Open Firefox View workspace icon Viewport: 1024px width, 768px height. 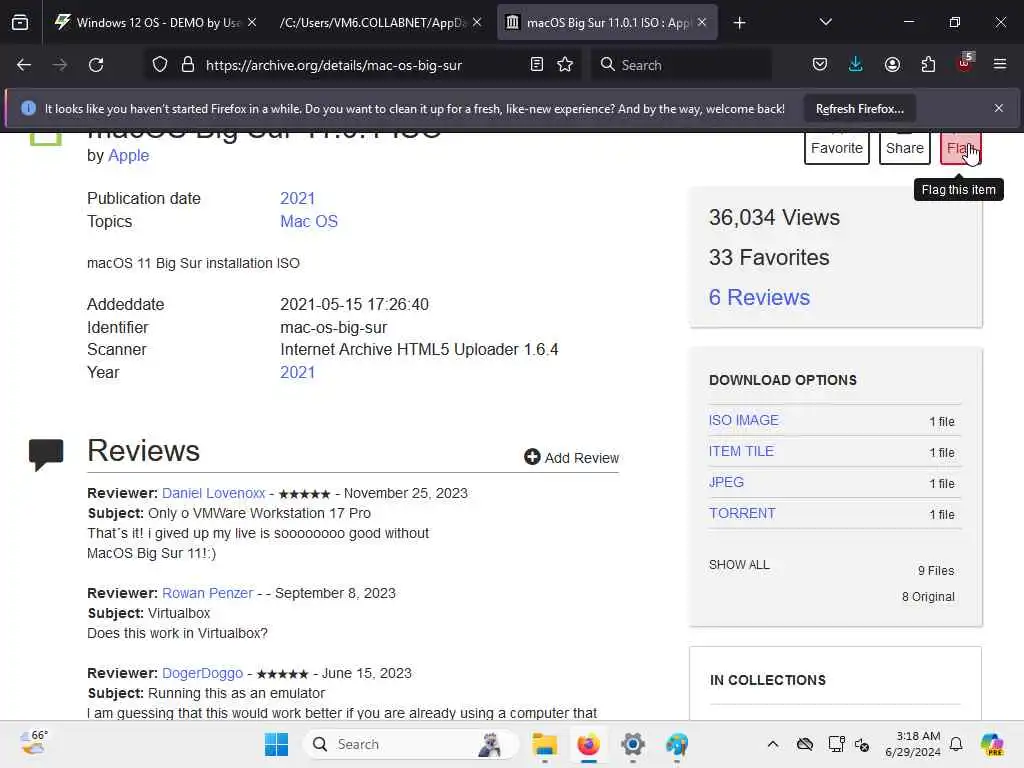(20, 22)
